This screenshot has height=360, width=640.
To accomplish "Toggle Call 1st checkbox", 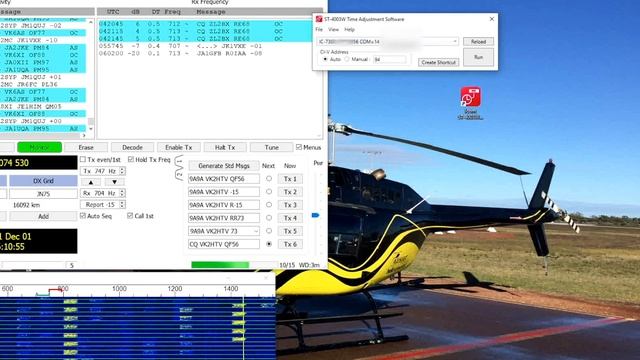I will 130,216.
